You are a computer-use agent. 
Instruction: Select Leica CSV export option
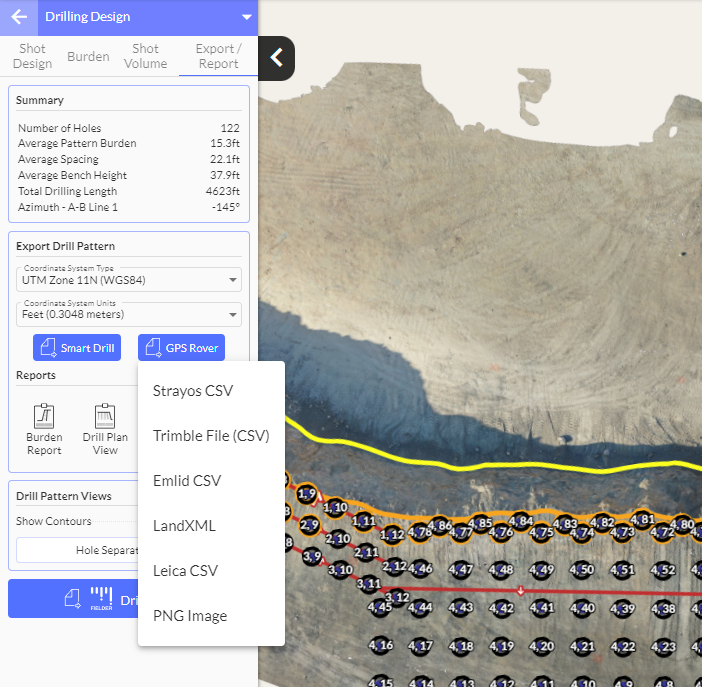coord(185,571)
